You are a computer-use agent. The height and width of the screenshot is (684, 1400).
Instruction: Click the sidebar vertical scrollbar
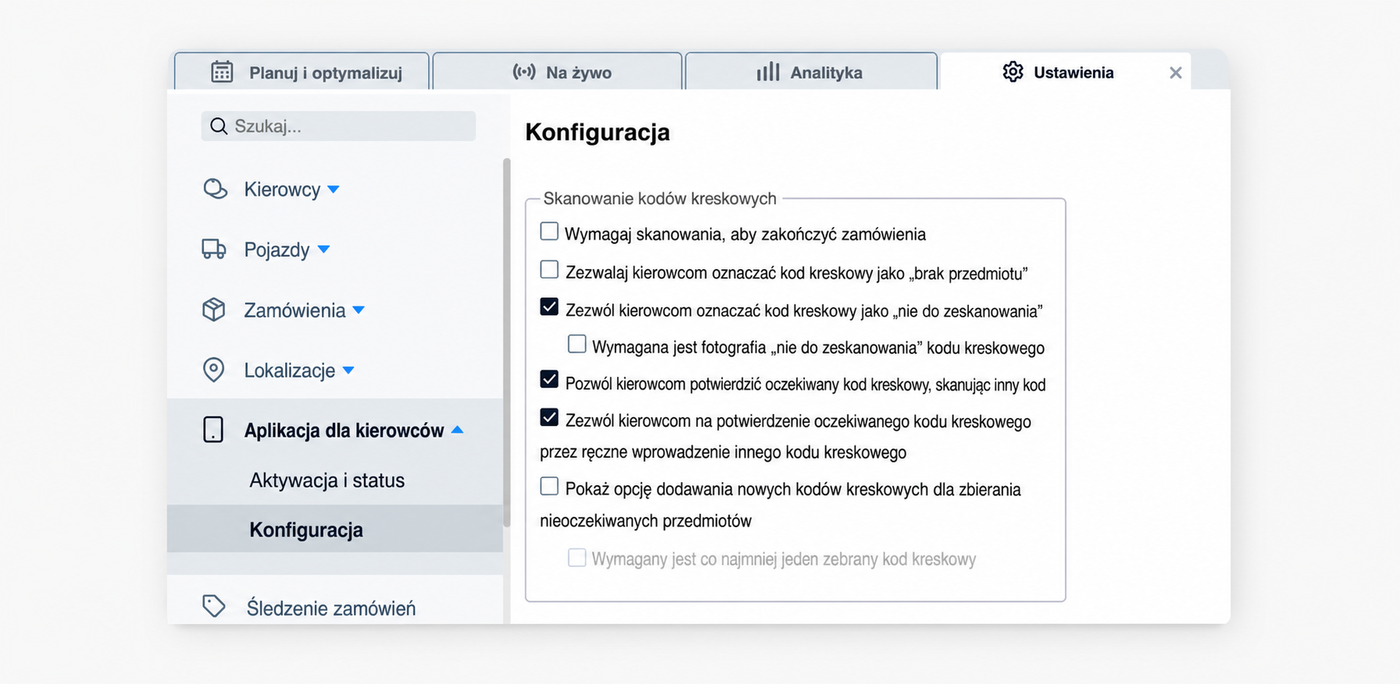pos(506,343)
